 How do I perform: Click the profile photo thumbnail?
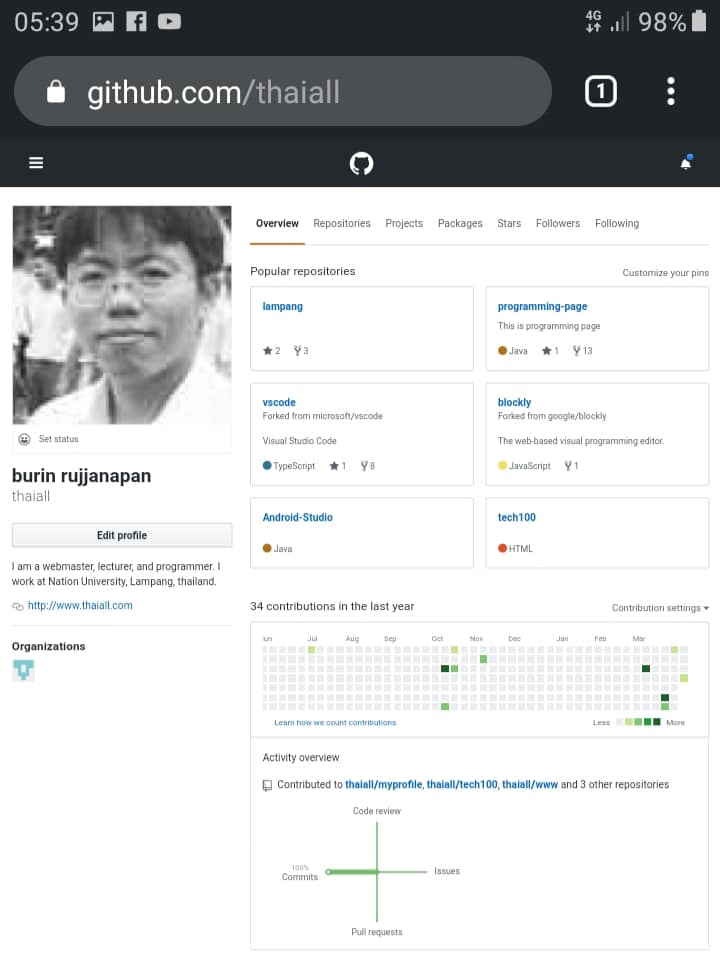(122, 315)
